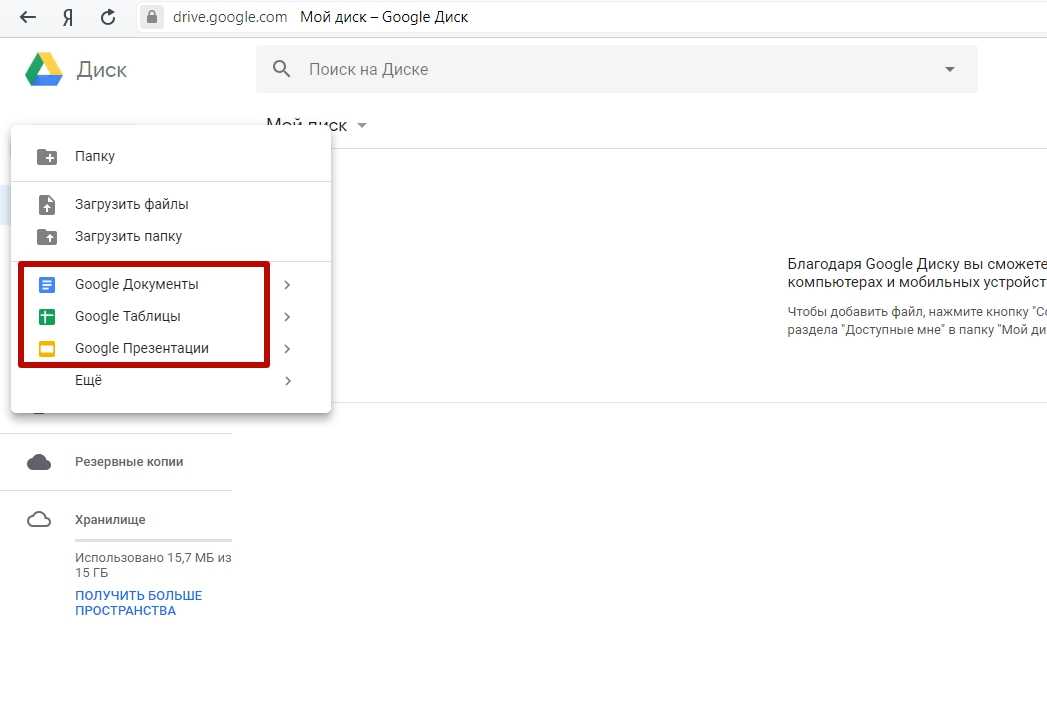Reload the page with refresh button

coord(108,17)
